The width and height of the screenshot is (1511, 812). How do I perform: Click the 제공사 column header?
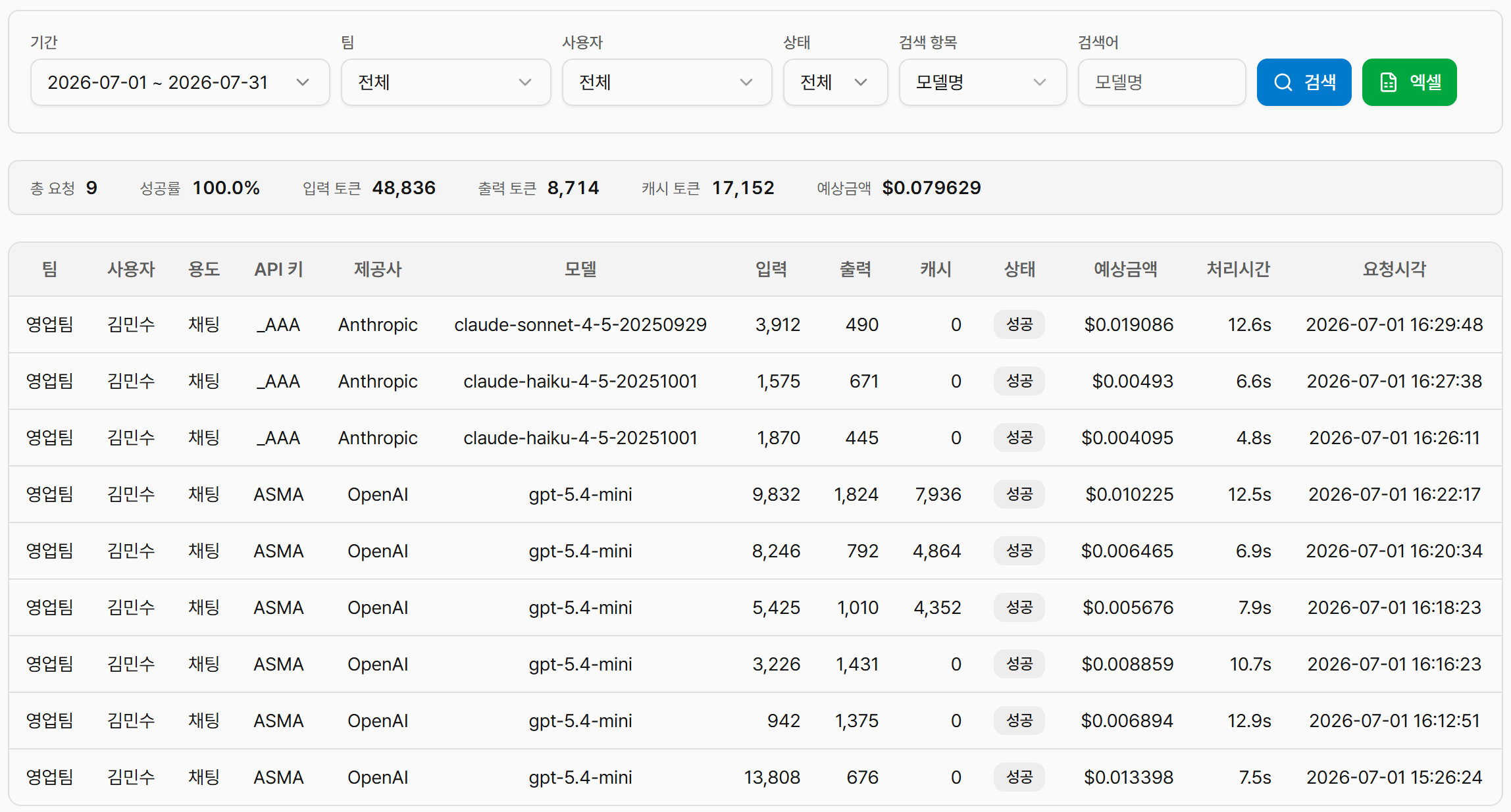coord(378,269)
